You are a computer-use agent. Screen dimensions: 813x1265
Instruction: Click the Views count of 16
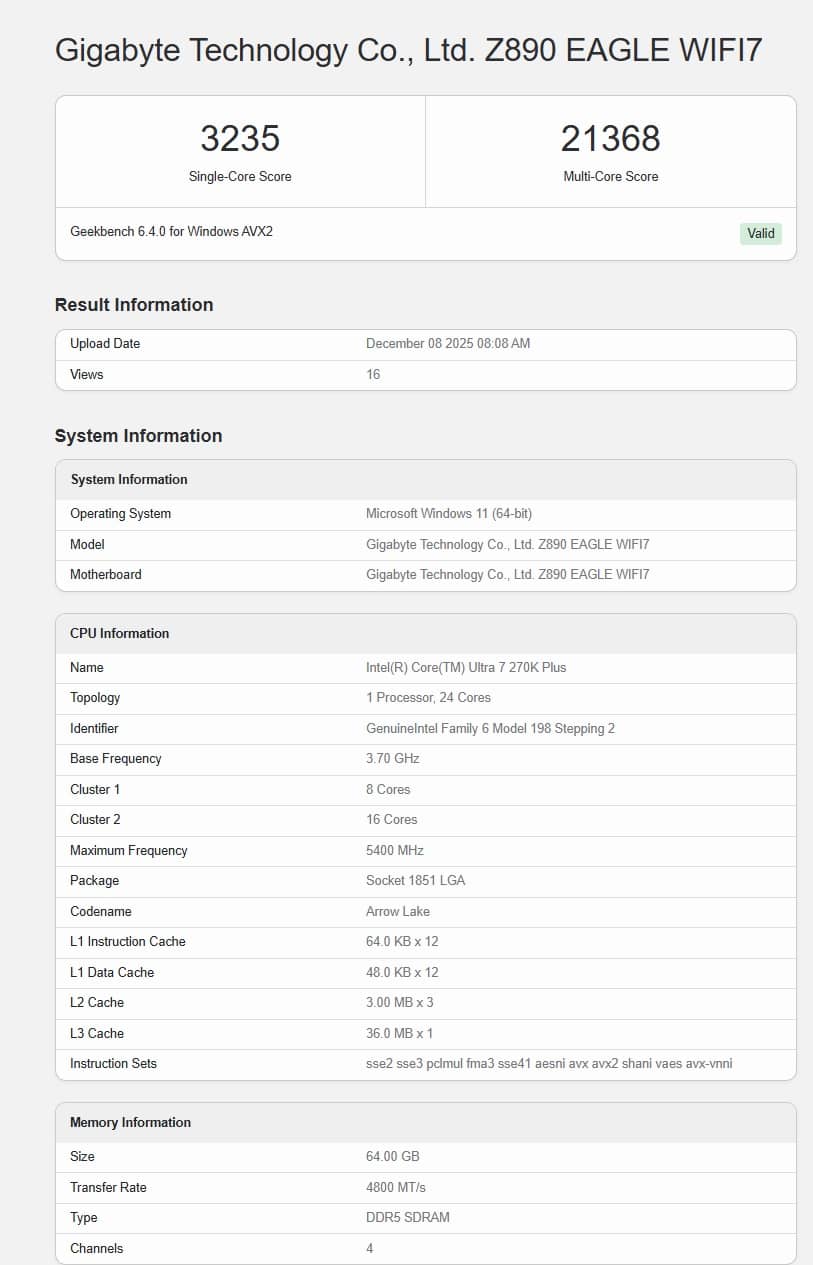[x=373, y=374]
